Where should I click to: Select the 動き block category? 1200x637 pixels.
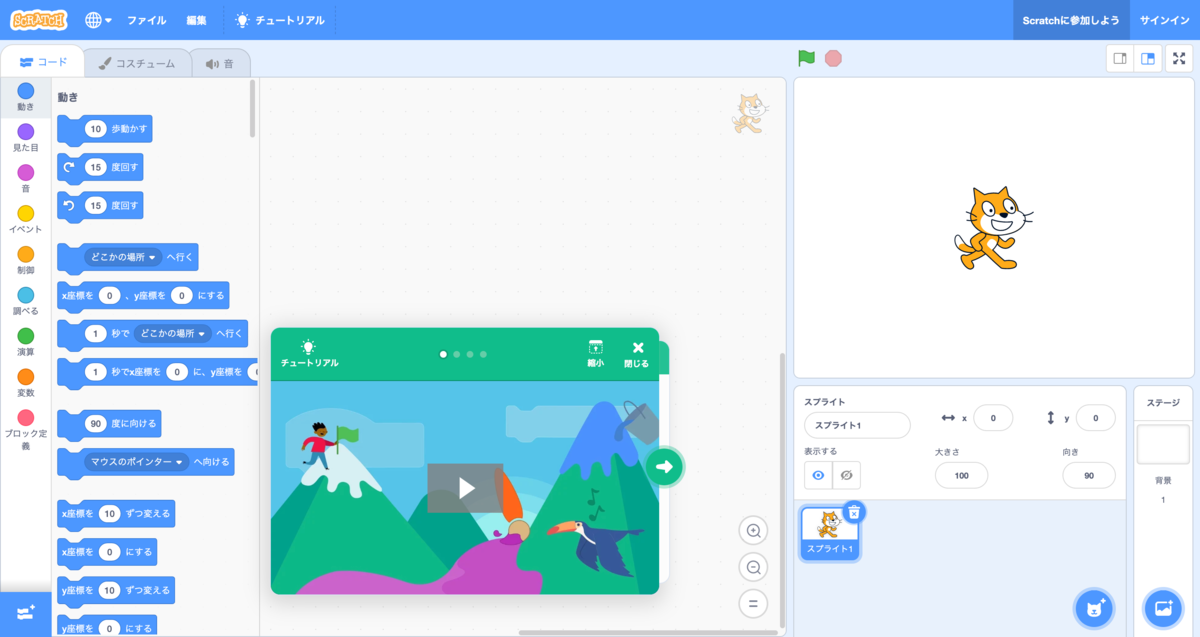(25, 97)
